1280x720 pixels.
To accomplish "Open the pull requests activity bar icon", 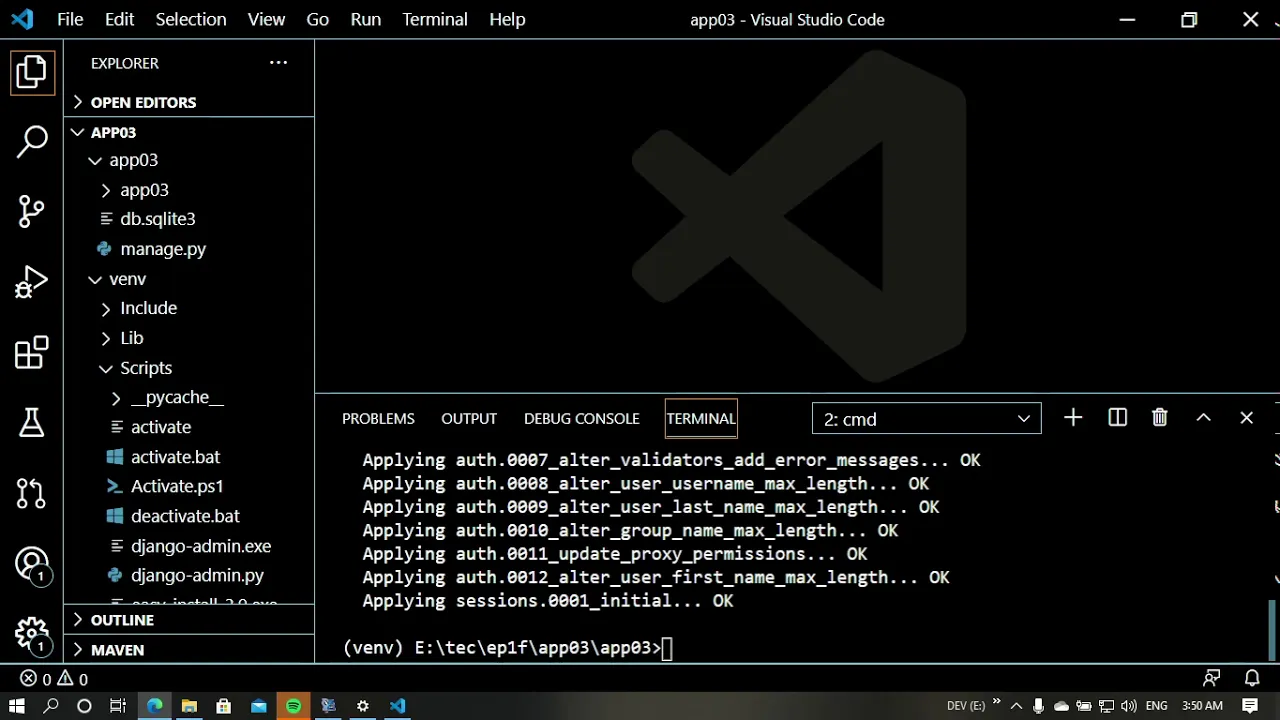I will (x=31, y=492).
